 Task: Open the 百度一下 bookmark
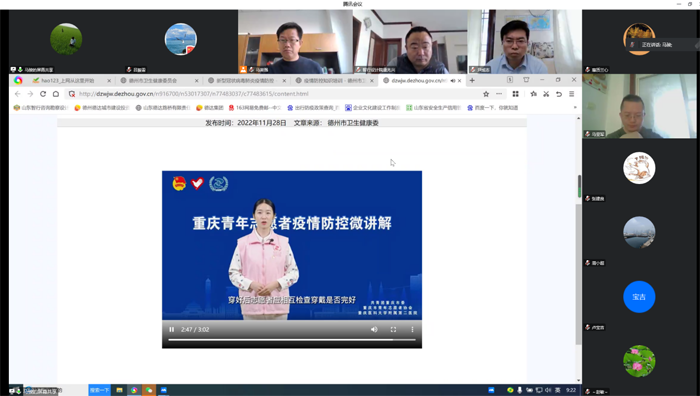pyautogui.click(x=493, y=108)
